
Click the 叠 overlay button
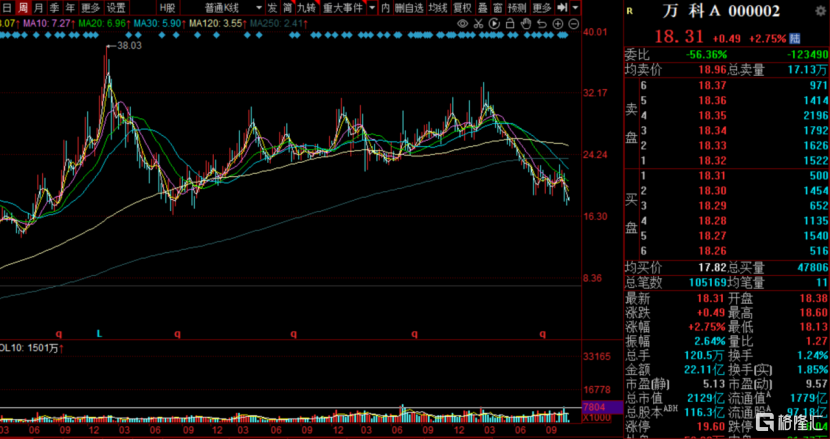pos(483,7)
